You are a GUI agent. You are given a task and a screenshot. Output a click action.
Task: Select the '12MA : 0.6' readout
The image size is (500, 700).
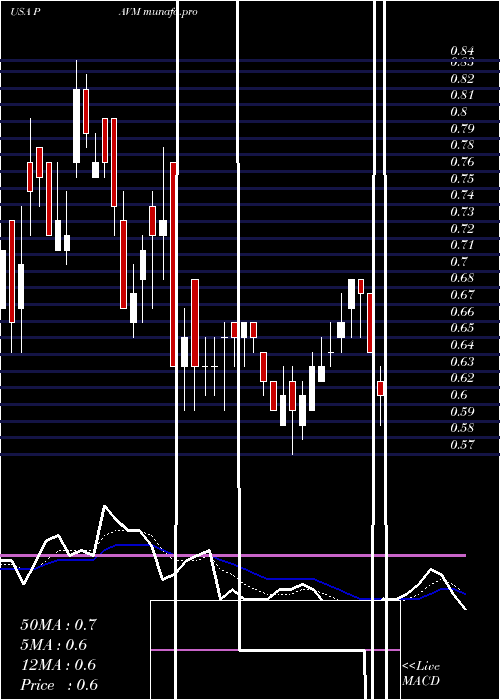coord(58,664)
